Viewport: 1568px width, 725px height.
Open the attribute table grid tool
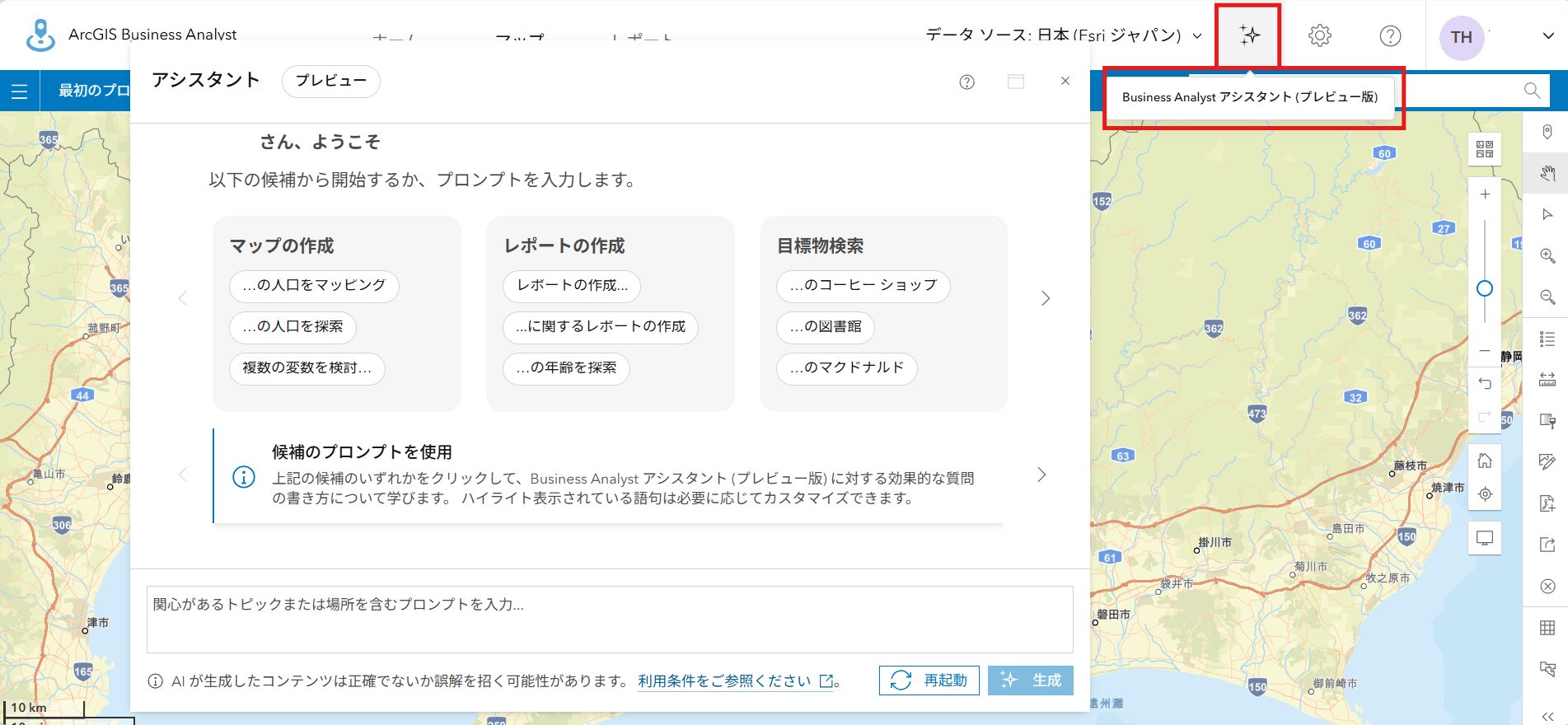click(x=1547, y=628)
